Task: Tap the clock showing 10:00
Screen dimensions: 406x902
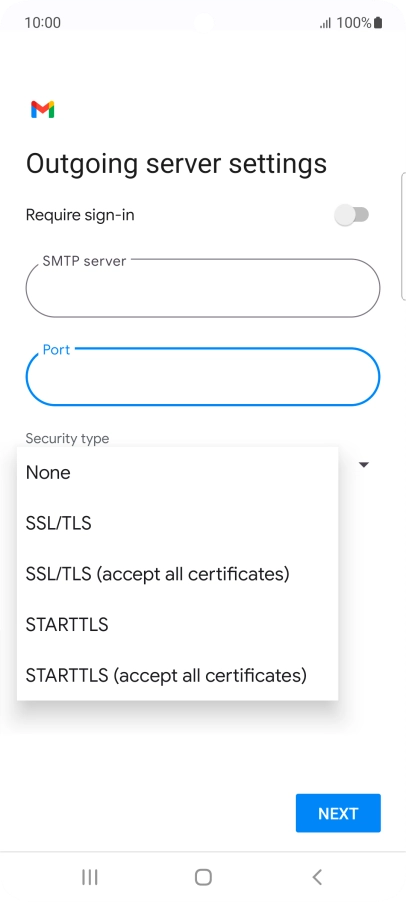Action: click(x=43, y=23)
